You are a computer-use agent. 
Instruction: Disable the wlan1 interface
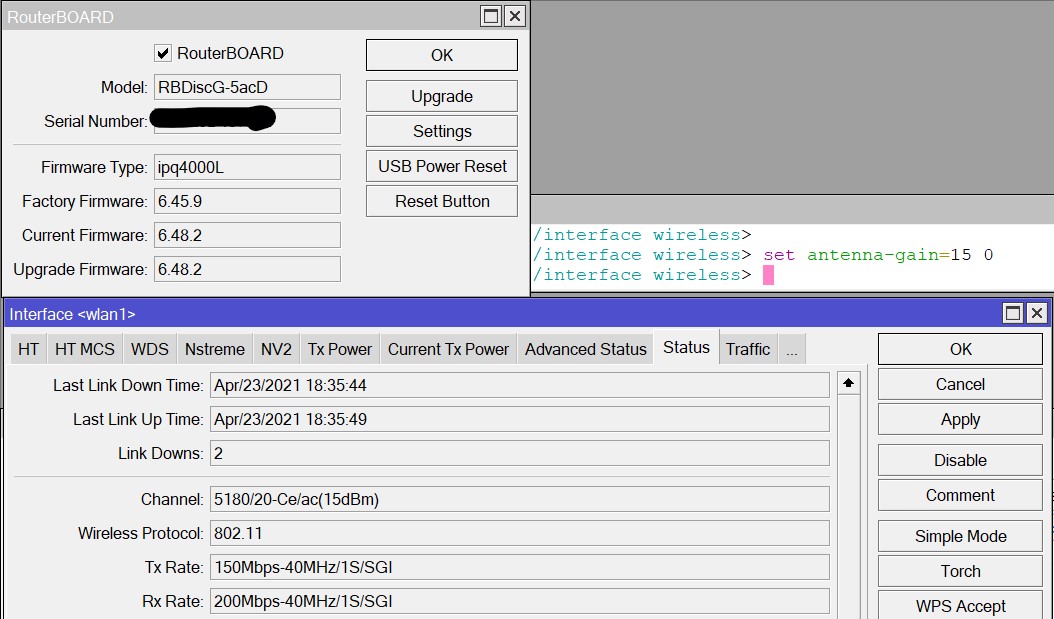click(961, 460)
